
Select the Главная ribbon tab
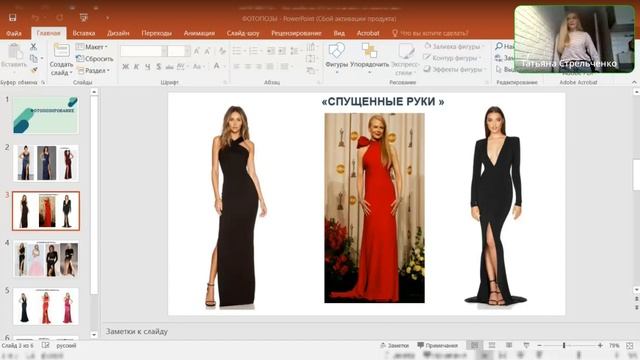click(x=48, y=33)
